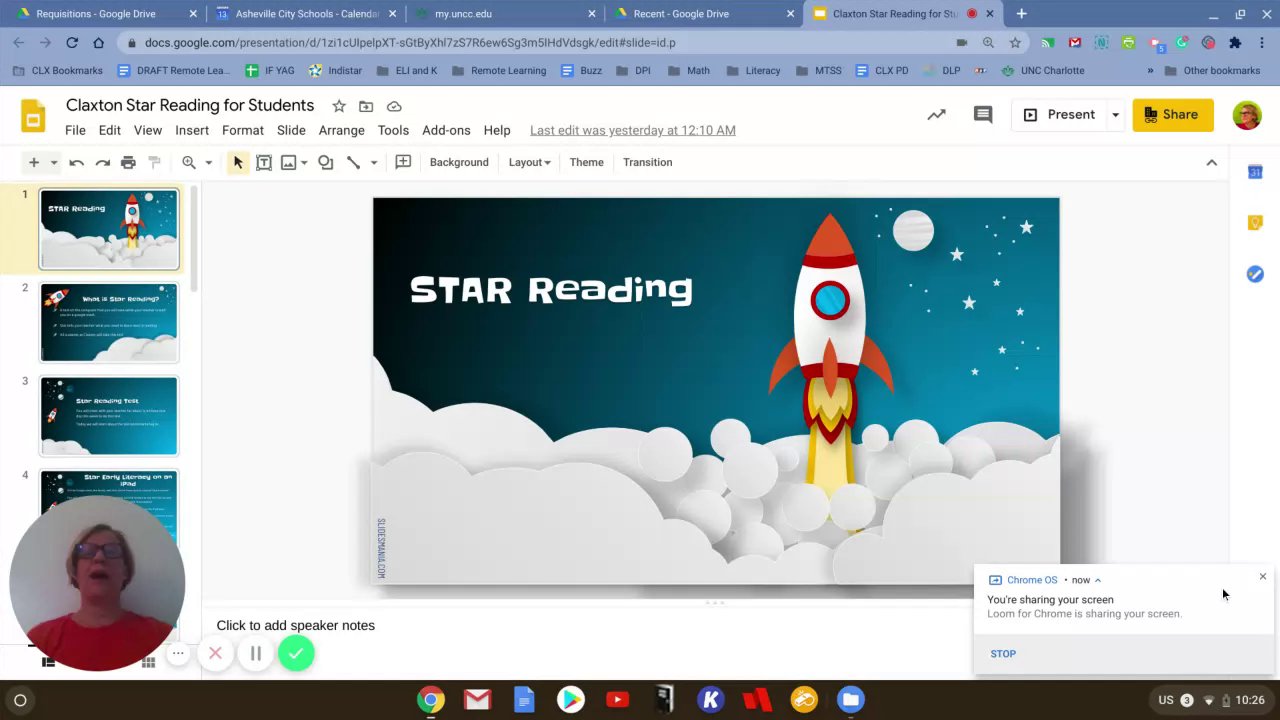This screenshot has width=1280, height=720.
Task: Open Google Tasks side panel icon
Action: pos(1255,274)
